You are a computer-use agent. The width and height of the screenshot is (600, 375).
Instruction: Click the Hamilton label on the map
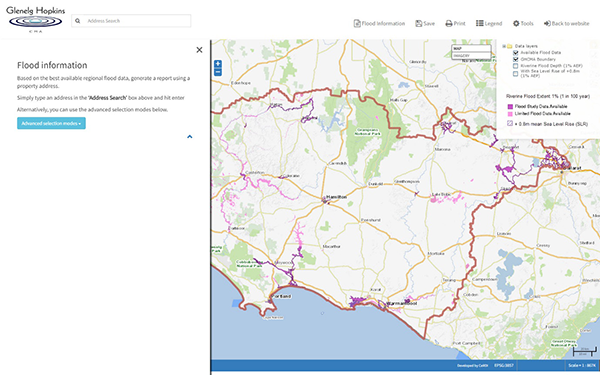(x=337, y=197)
